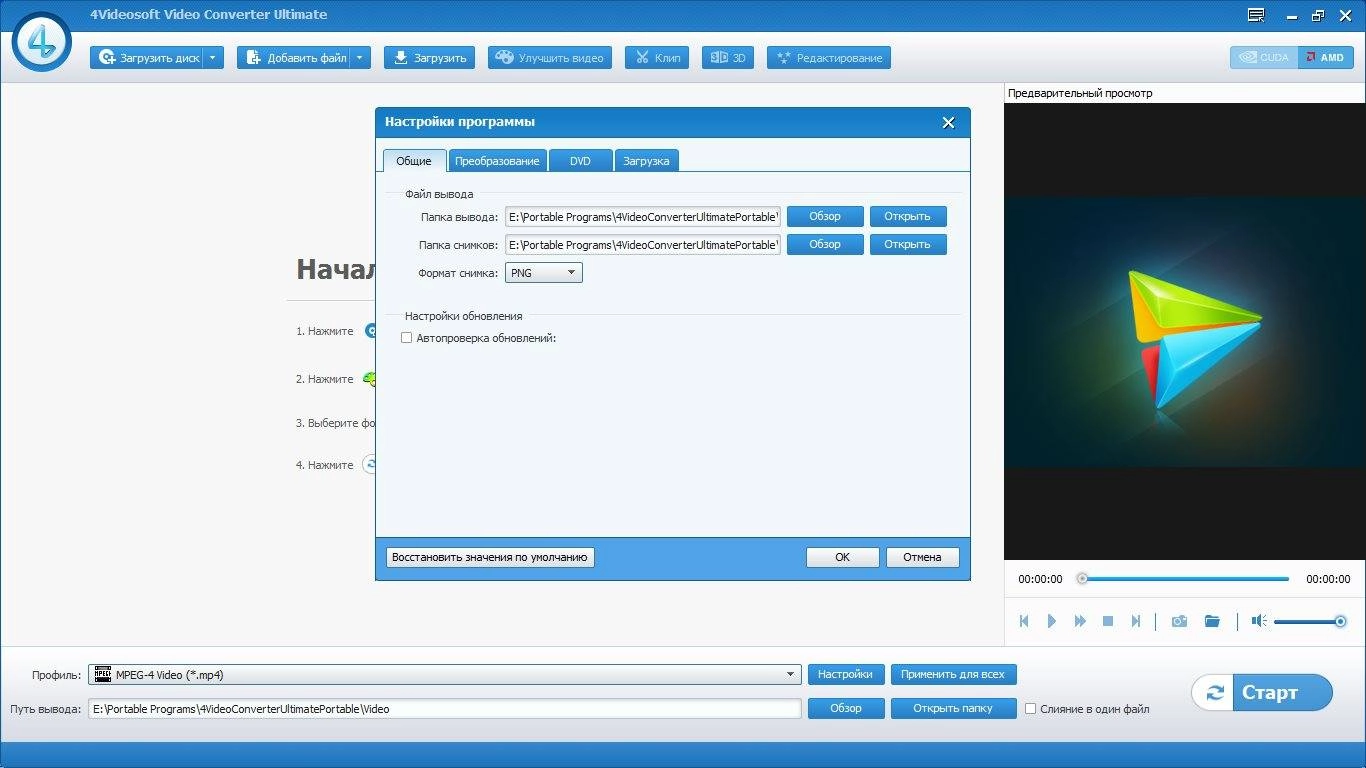1366x768 pixels.
Task: Click the fast forward icon
Action: point(1080,621)
